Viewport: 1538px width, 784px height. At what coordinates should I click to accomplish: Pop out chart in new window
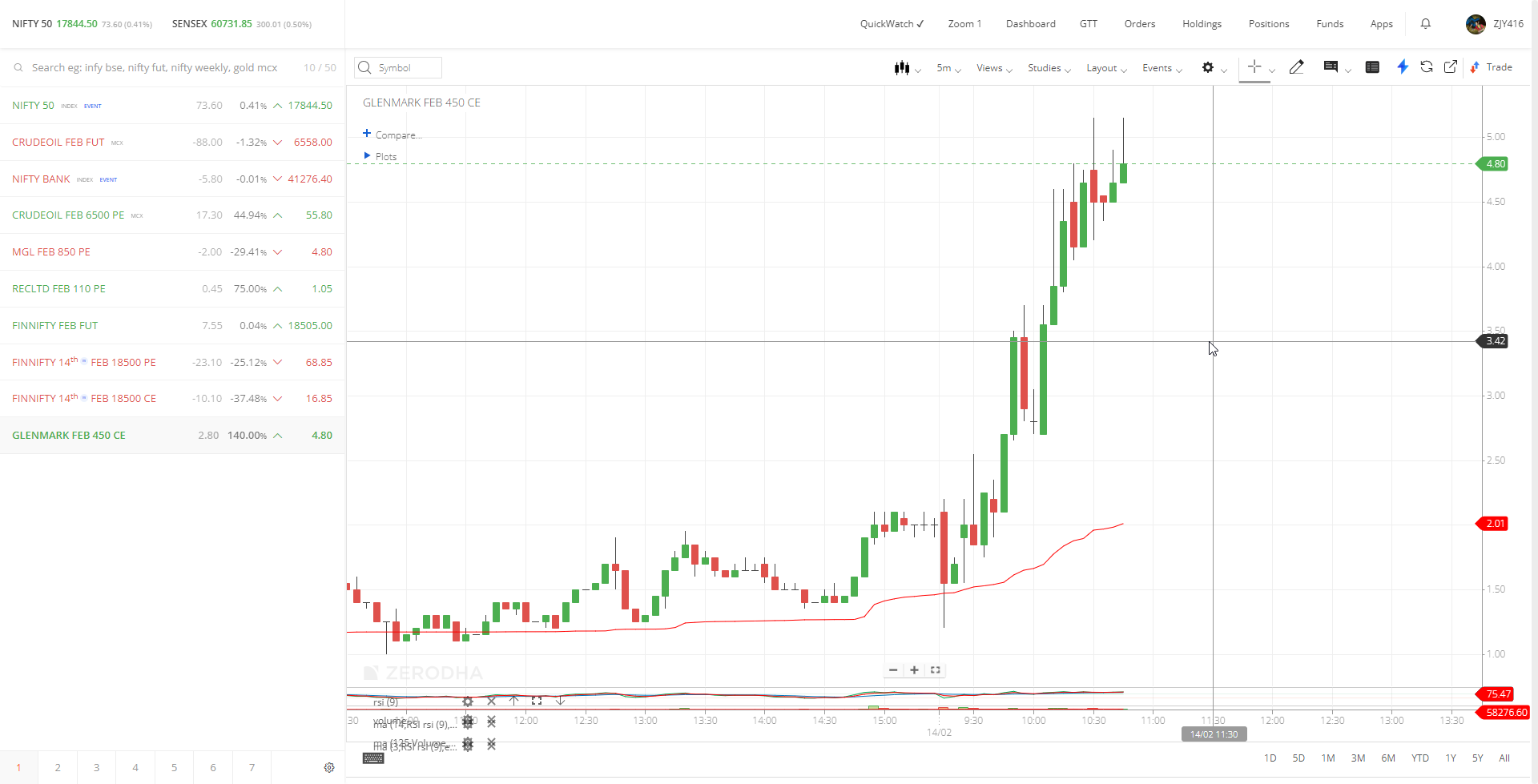tap(1451, 67)
